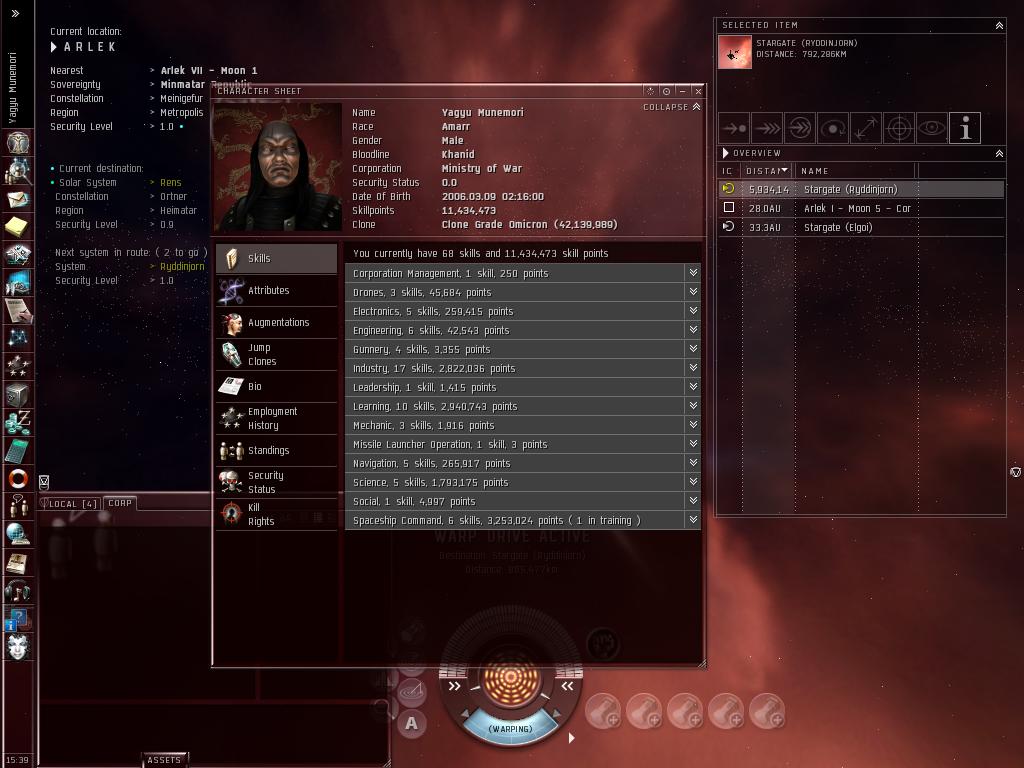Click the Orbit icon in Selected Item
Viewport: 1024px width, 768px height.
point(833,128)
